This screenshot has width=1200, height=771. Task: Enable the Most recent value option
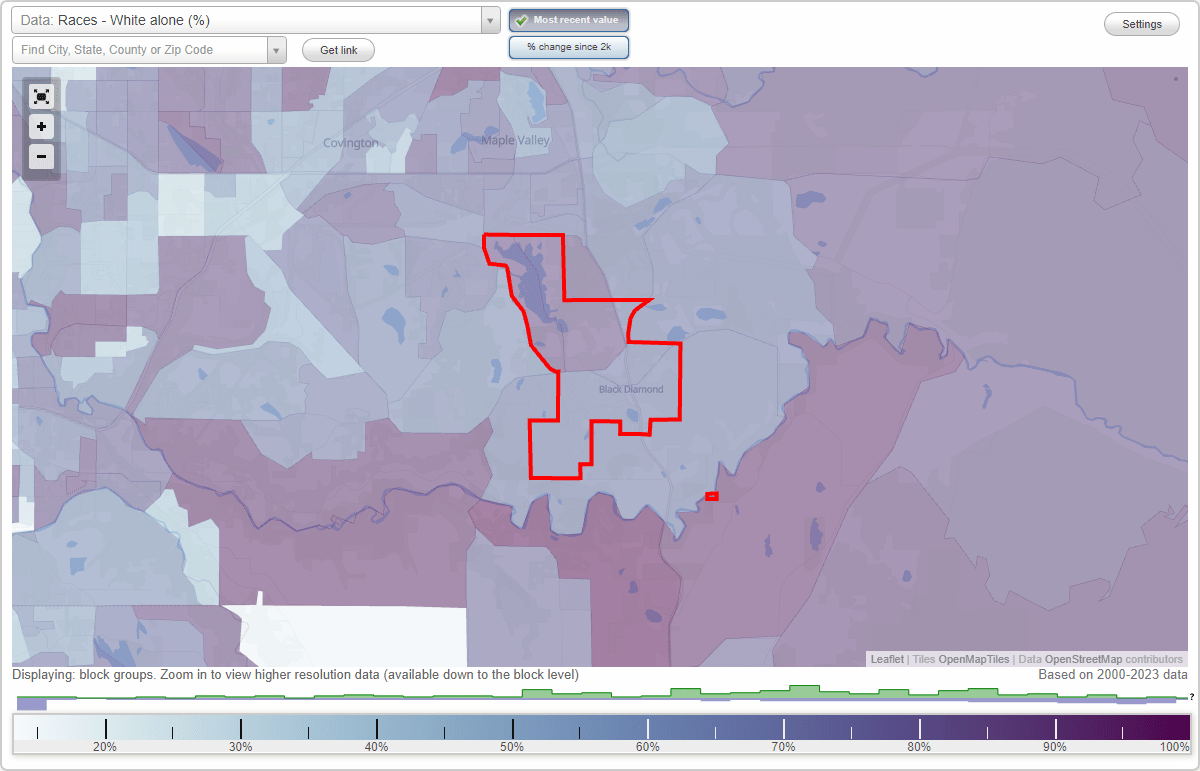pos(569,20)
